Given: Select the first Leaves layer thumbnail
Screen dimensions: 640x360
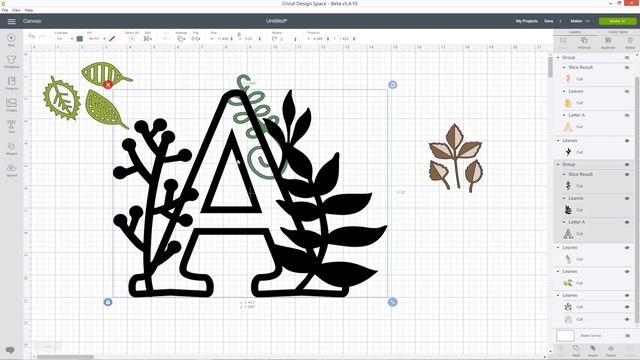Looking at the screenshot, I should tap(568, 103).
